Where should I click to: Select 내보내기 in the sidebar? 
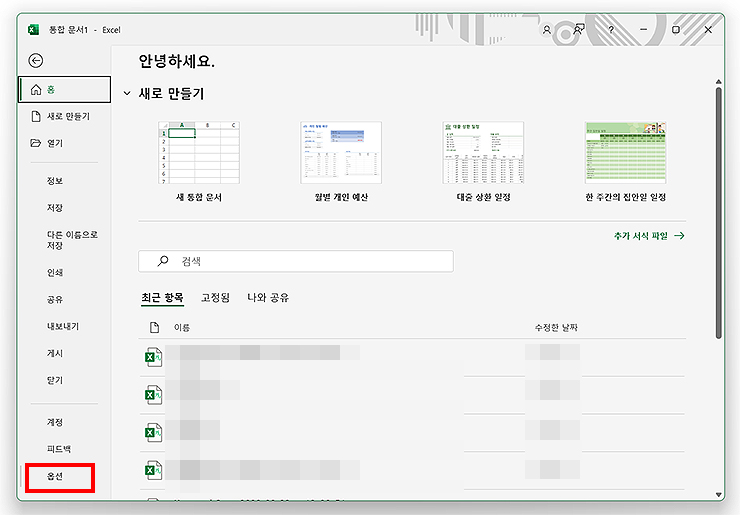point(63,326)
